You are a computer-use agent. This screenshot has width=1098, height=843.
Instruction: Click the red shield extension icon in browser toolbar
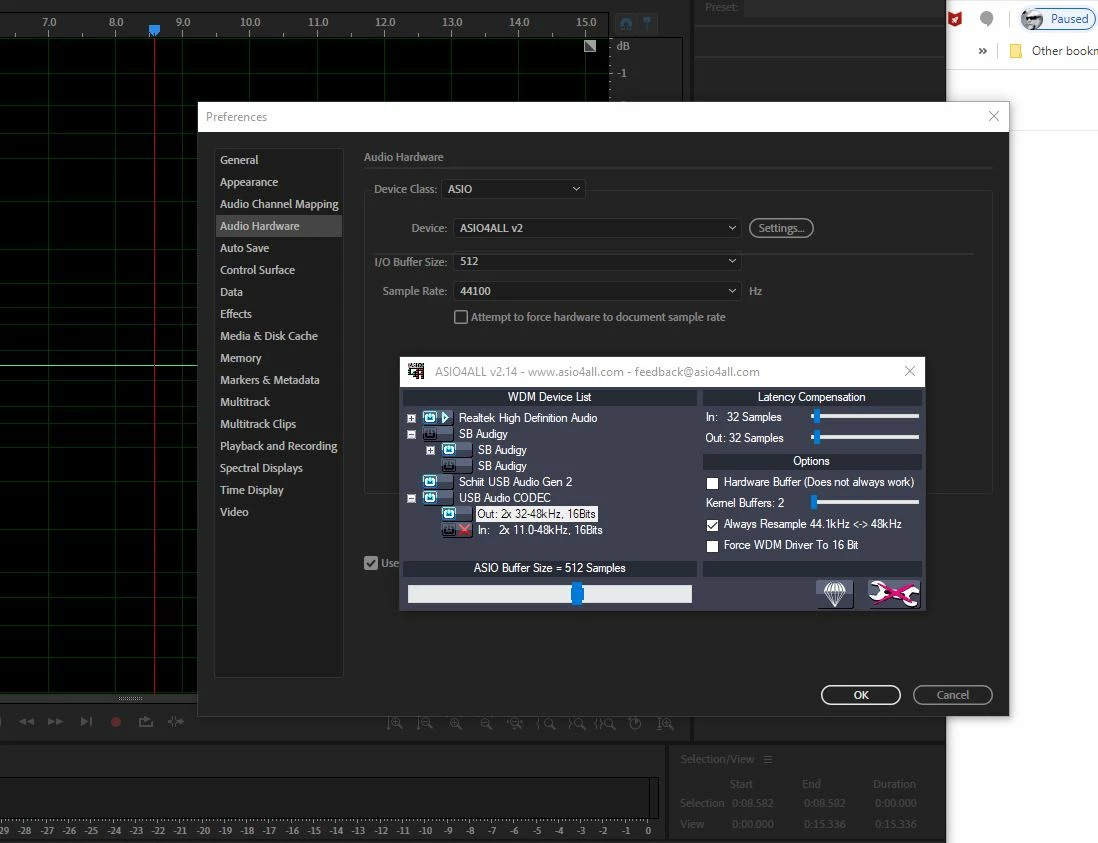click(955, 19)
